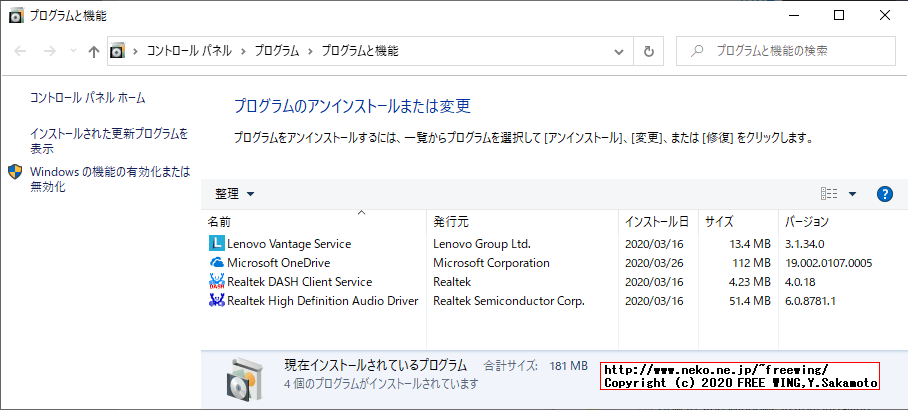Click install date 2020/03/26

[654, 263]
